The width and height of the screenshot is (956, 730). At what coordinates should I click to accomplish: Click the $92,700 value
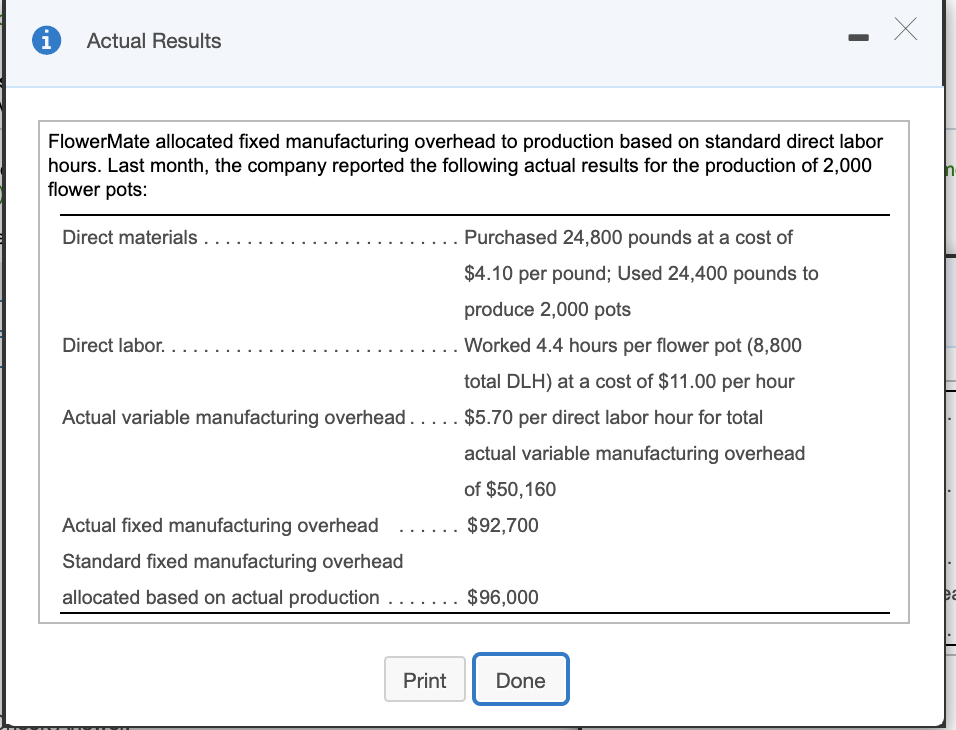point(501,525)
